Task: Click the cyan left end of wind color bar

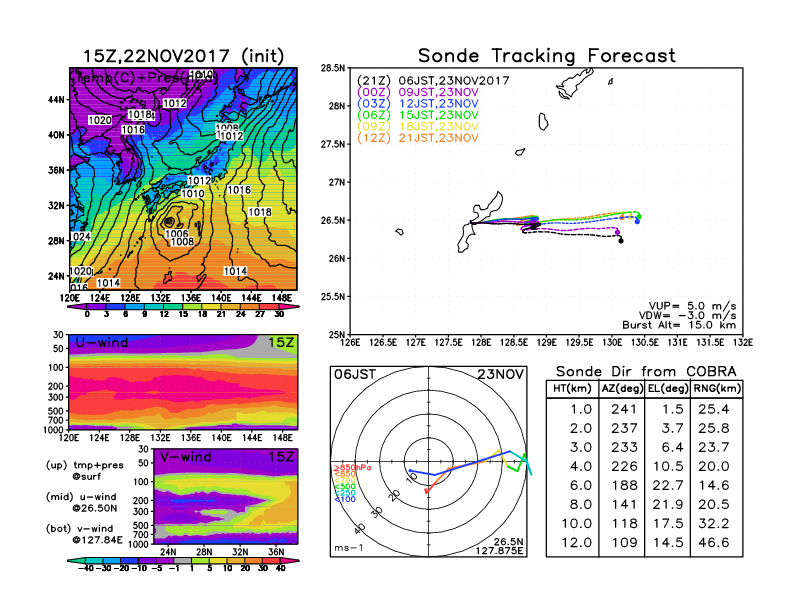Action: pyautogui.click(x=76, y=560)
